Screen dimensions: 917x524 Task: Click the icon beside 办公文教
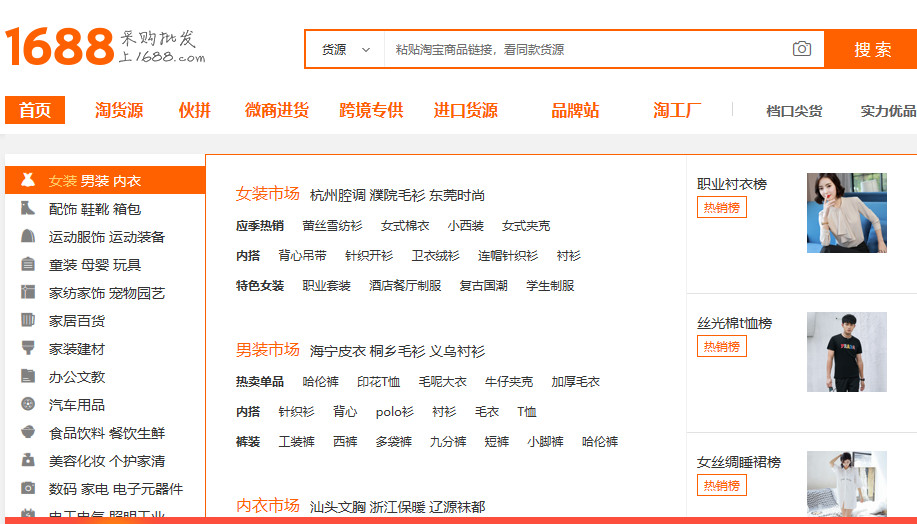coord(27,376)
